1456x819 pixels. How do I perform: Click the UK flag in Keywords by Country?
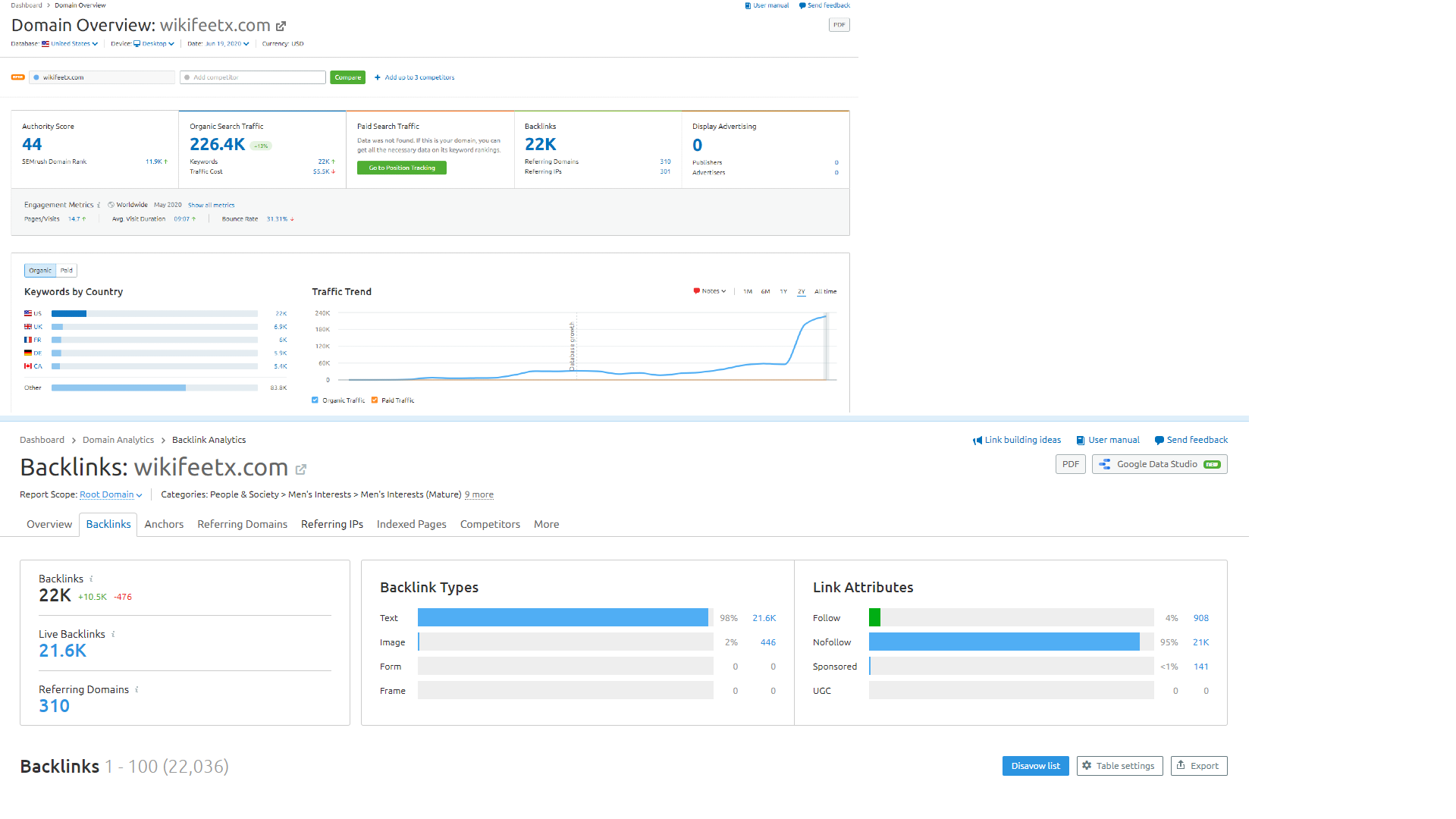28,327
